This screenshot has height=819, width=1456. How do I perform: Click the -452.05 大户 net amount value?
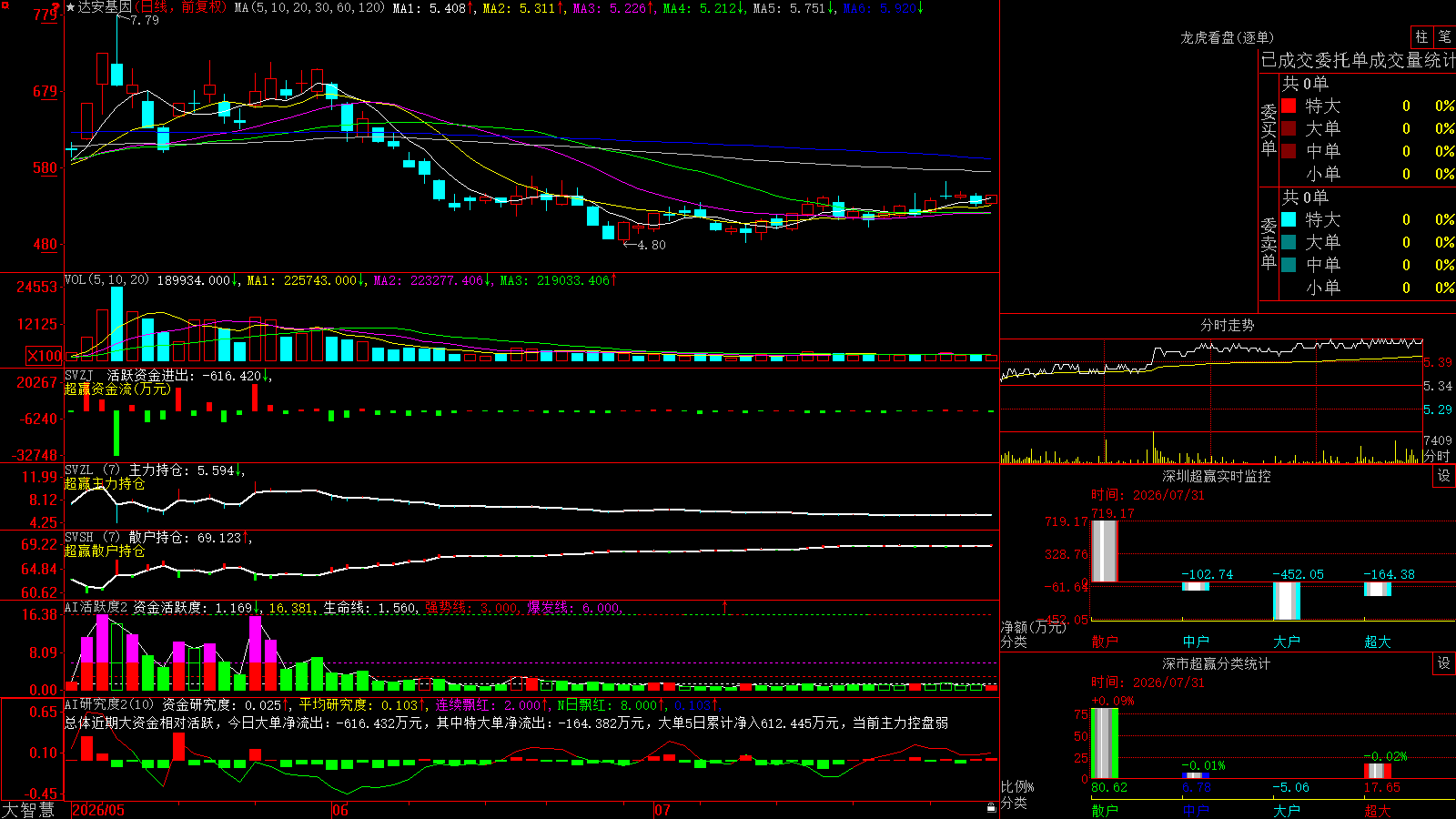click(x=1298, y=574)
